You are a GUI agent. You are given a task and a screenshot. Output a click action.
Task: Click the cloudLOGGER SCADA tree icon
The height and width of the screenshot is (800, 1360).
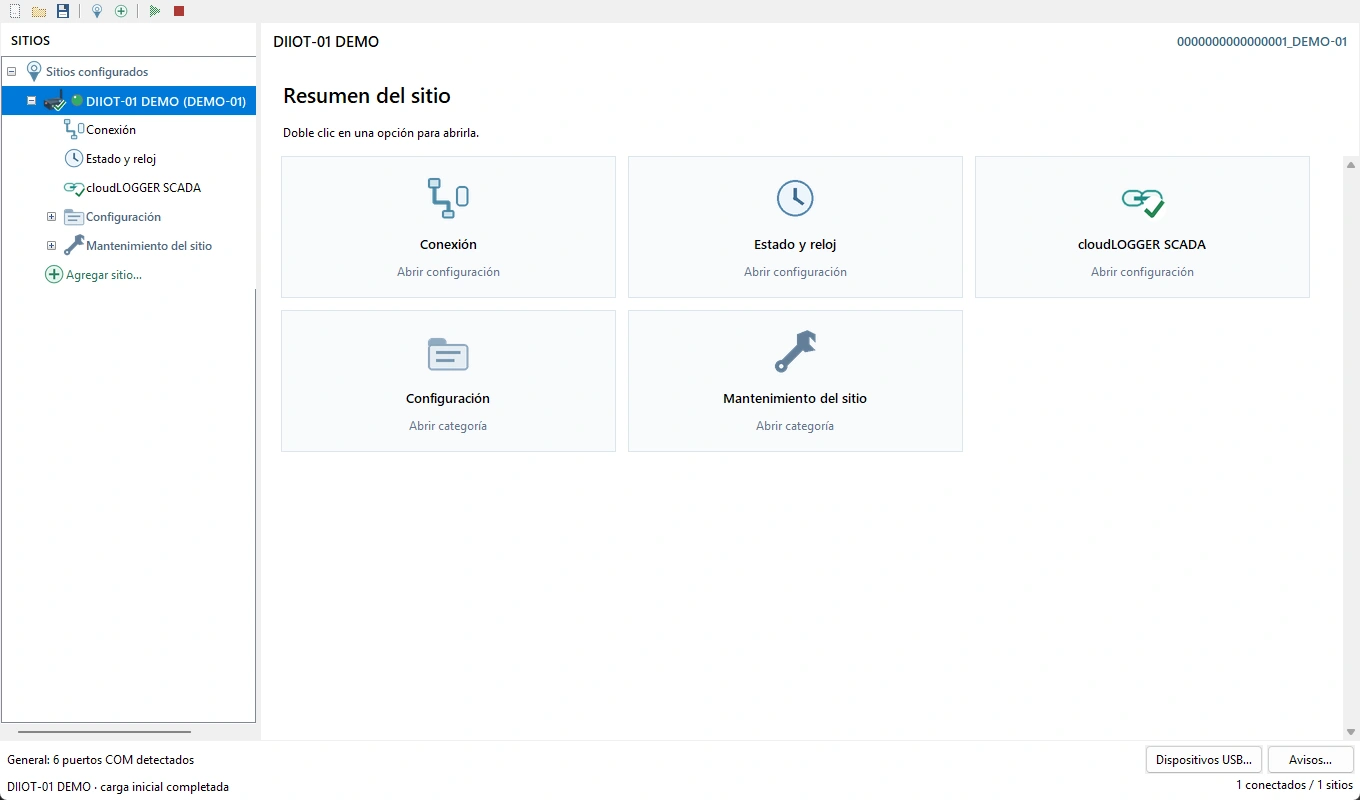[74, 187]
